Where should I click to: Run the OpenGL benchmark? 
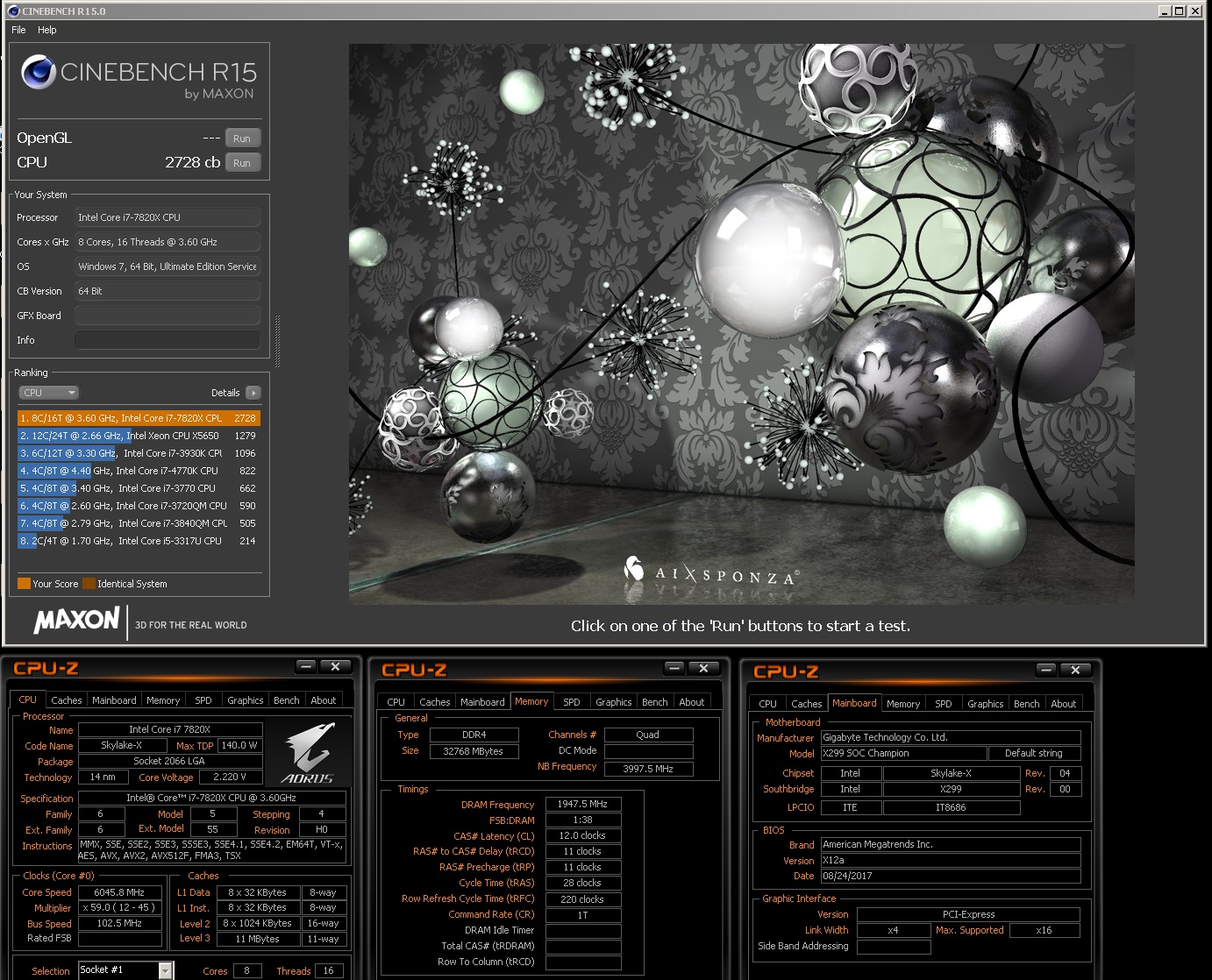point(242,138)
